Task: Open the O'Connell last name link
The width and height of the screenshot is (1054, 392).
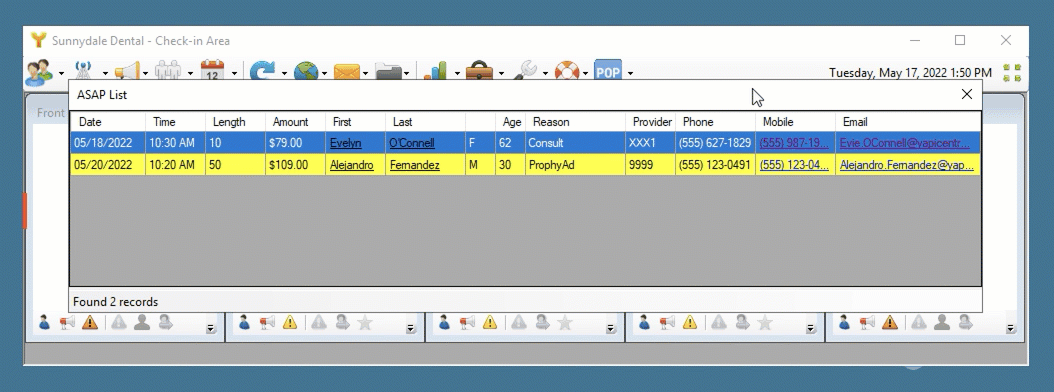Action: pos(411,143)
